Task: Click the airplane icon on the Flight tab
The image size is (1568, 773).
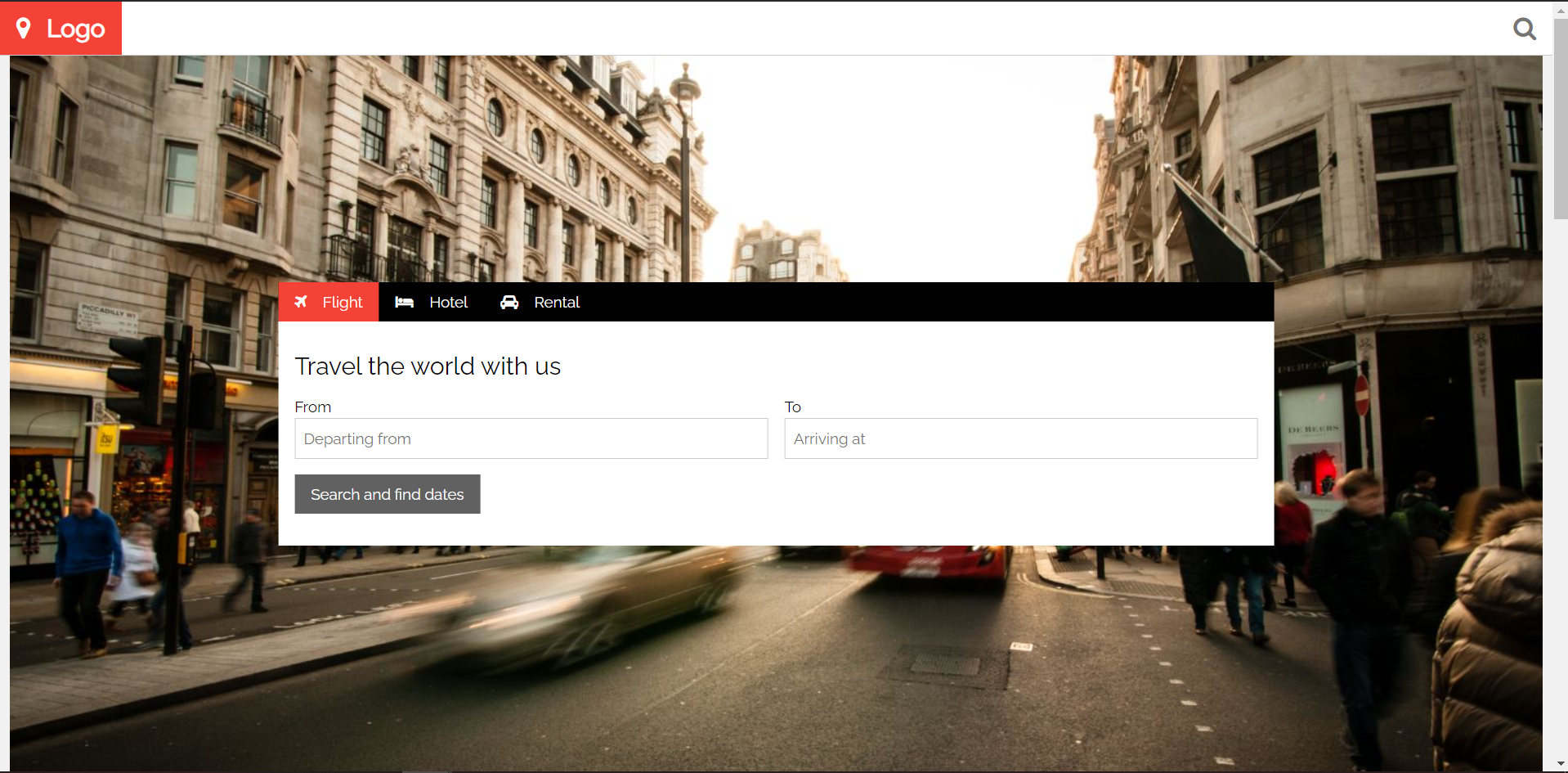Action: click(x=301, y=302)
